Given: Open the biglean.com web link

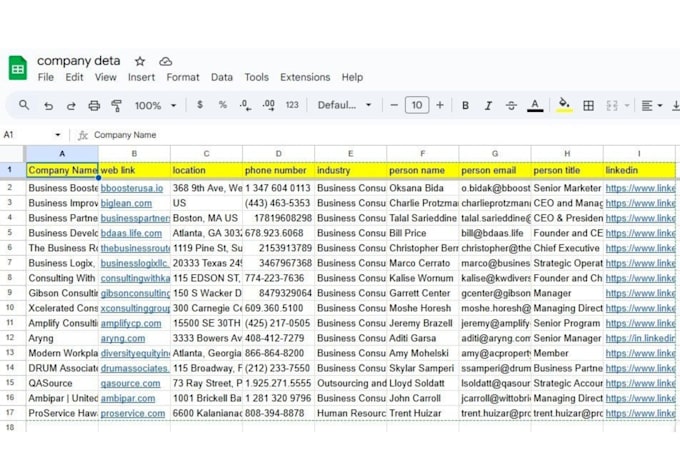Looking at the screenshot, I should pos(126,203).
